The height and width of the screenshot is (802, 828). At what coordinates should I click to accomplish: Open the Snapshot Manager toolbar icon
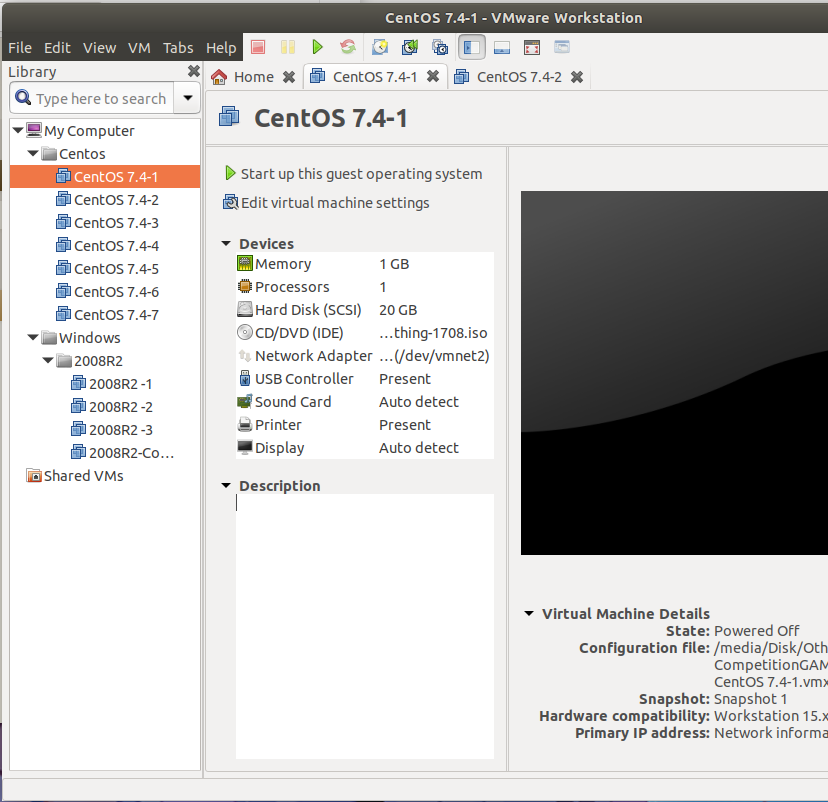[440, 48]
